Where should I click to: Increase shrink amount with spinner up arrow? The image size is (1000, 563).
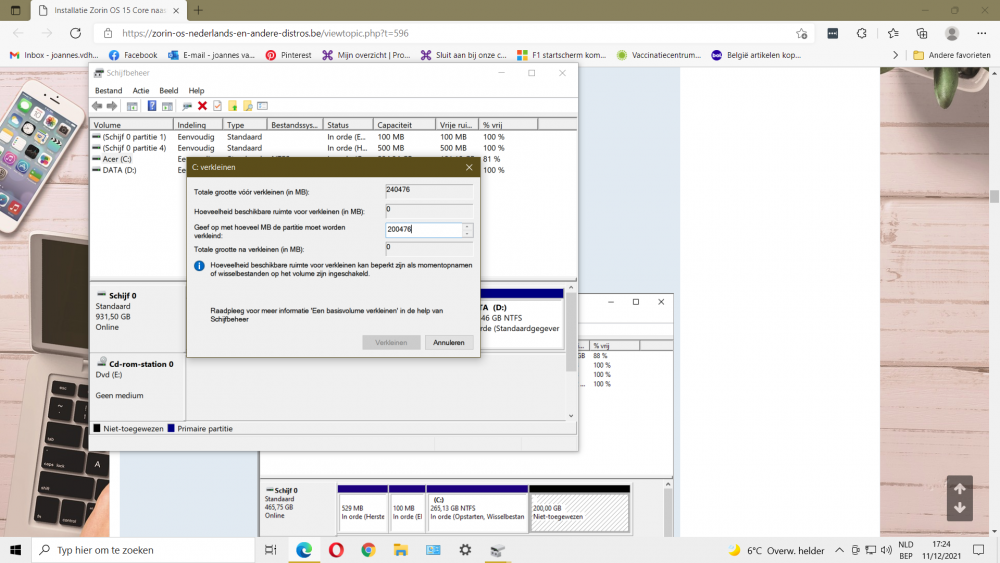pyautogui.click(x=466, y=226)
